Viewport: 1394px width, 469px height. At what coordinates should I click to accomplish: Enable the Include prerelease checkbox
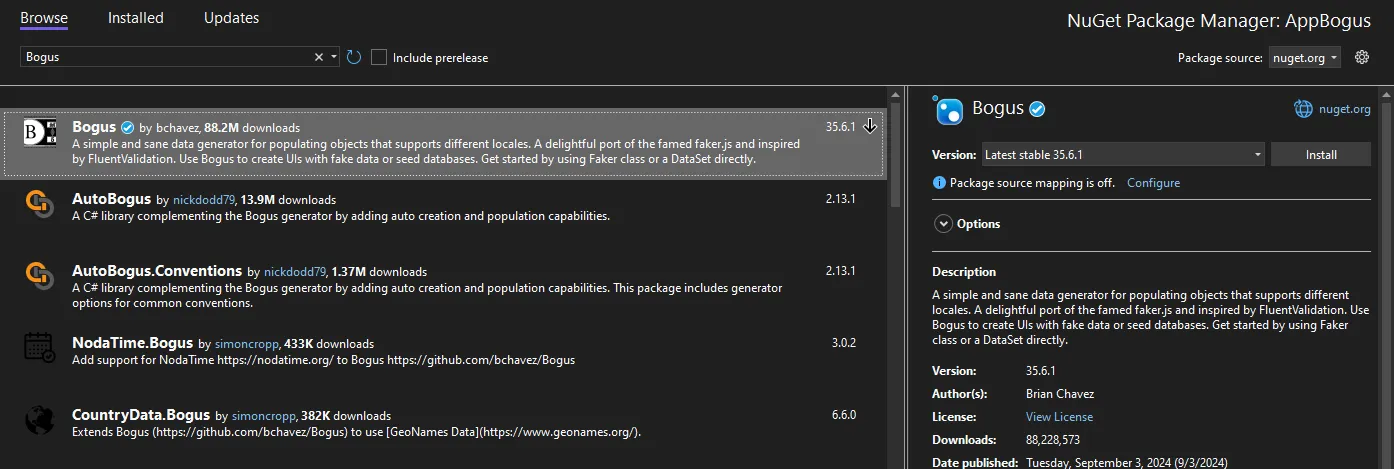click(379, 57)
